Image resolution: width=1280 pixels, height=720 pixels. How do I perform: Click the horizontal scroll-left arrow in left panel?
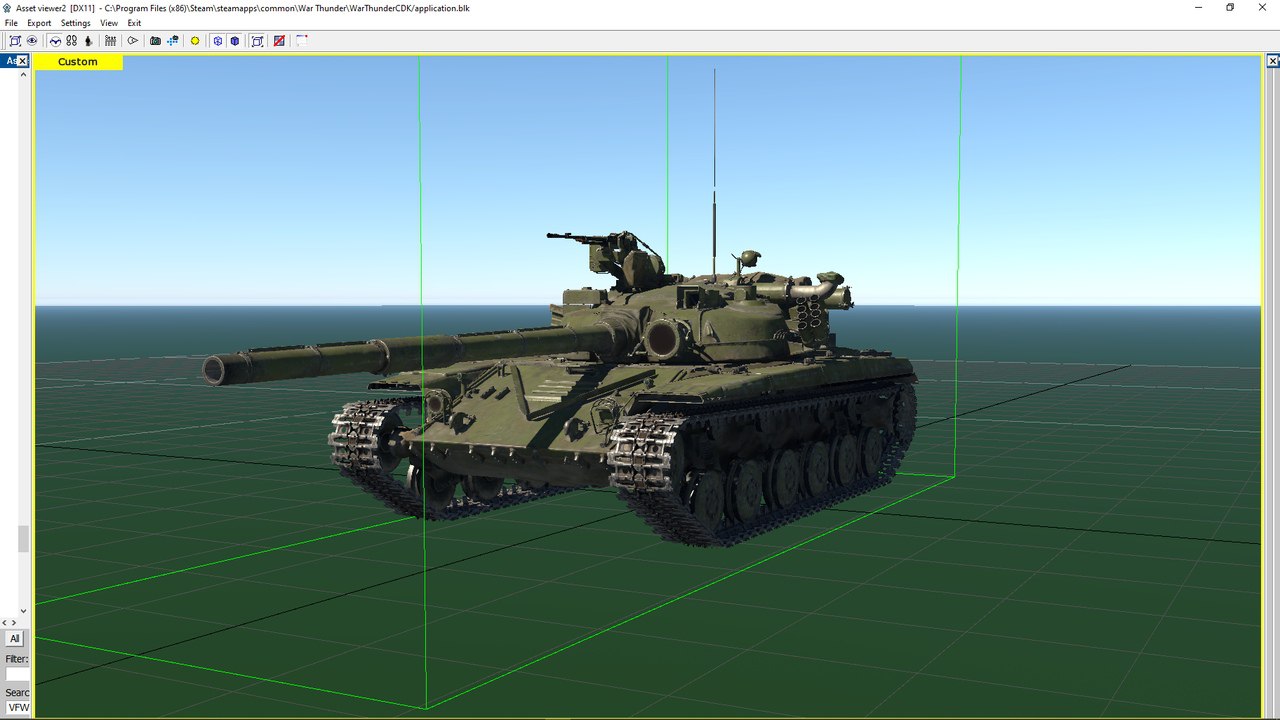[x=4, y=622]
